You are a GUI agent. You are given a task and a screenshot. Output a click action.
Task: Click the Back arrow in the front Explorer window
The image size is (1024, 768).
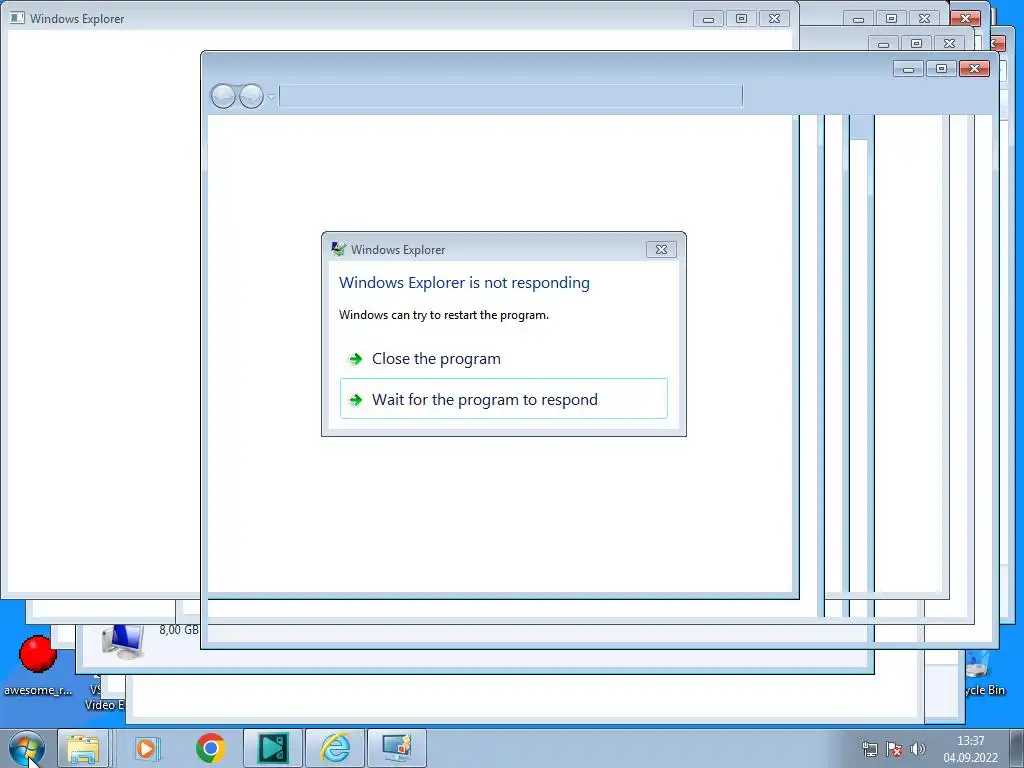click(223, 97)
